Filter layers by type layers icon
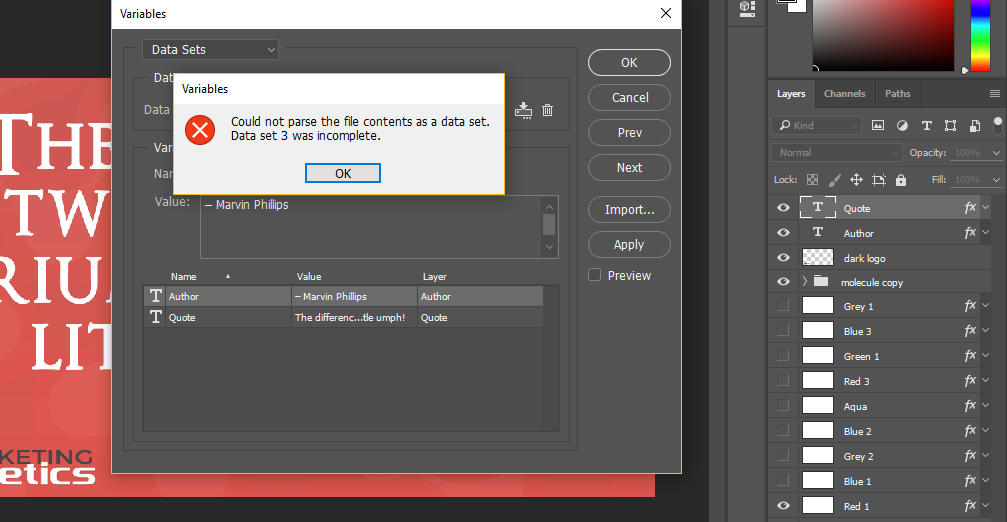1007x522 pixels. pos(926,125)
